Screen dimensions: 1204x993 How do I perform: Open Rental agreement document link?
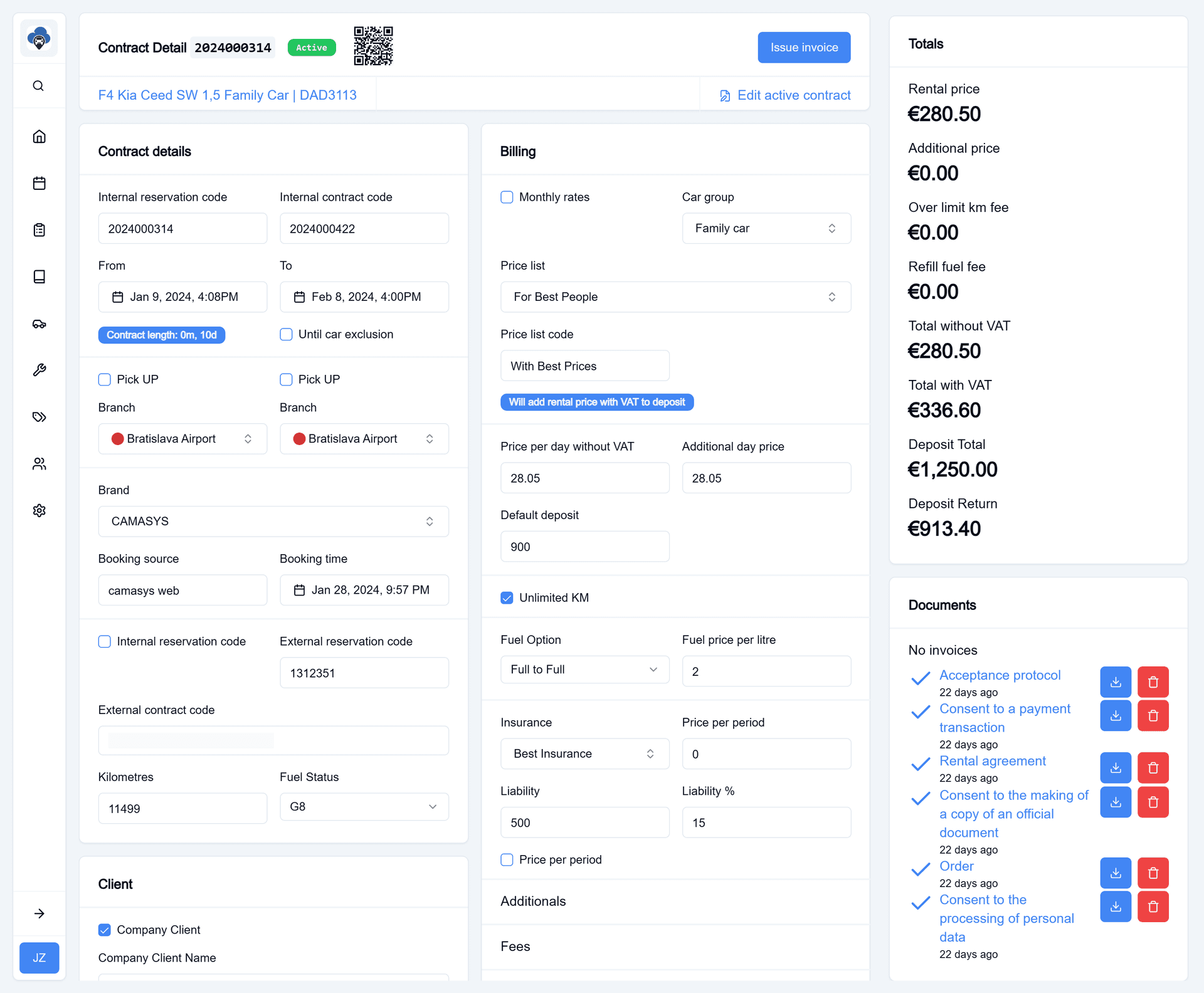[993, 761]
